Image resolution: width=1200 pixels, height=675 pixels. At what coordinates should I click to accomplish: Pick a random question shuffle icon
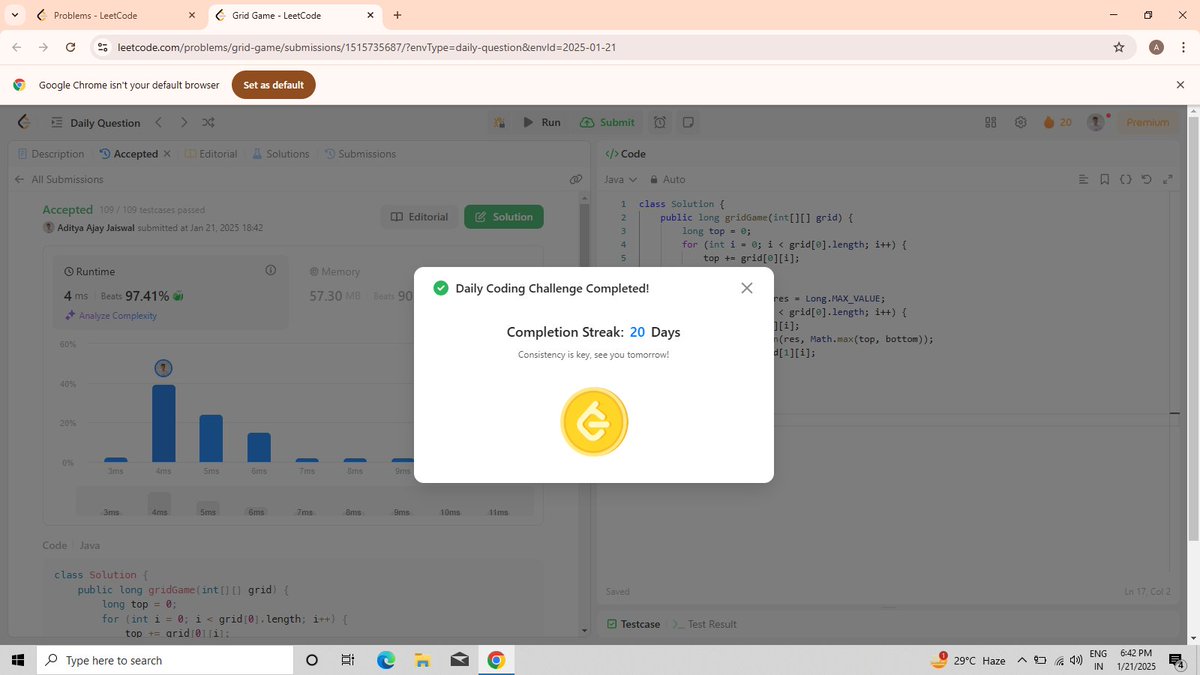(x=208, y=122)
